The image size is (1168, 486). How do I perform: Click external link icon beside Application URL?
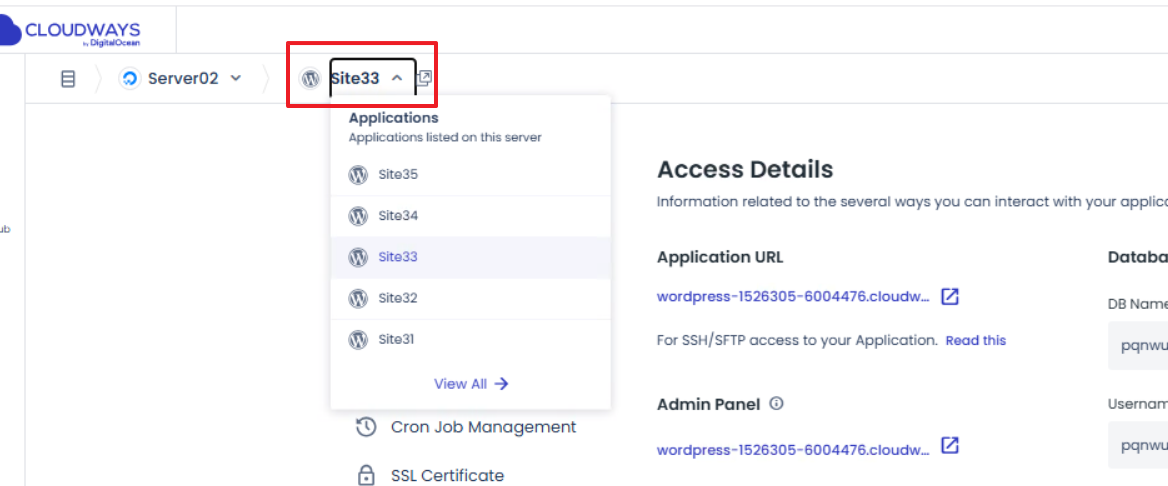click(x=950, y=297)
